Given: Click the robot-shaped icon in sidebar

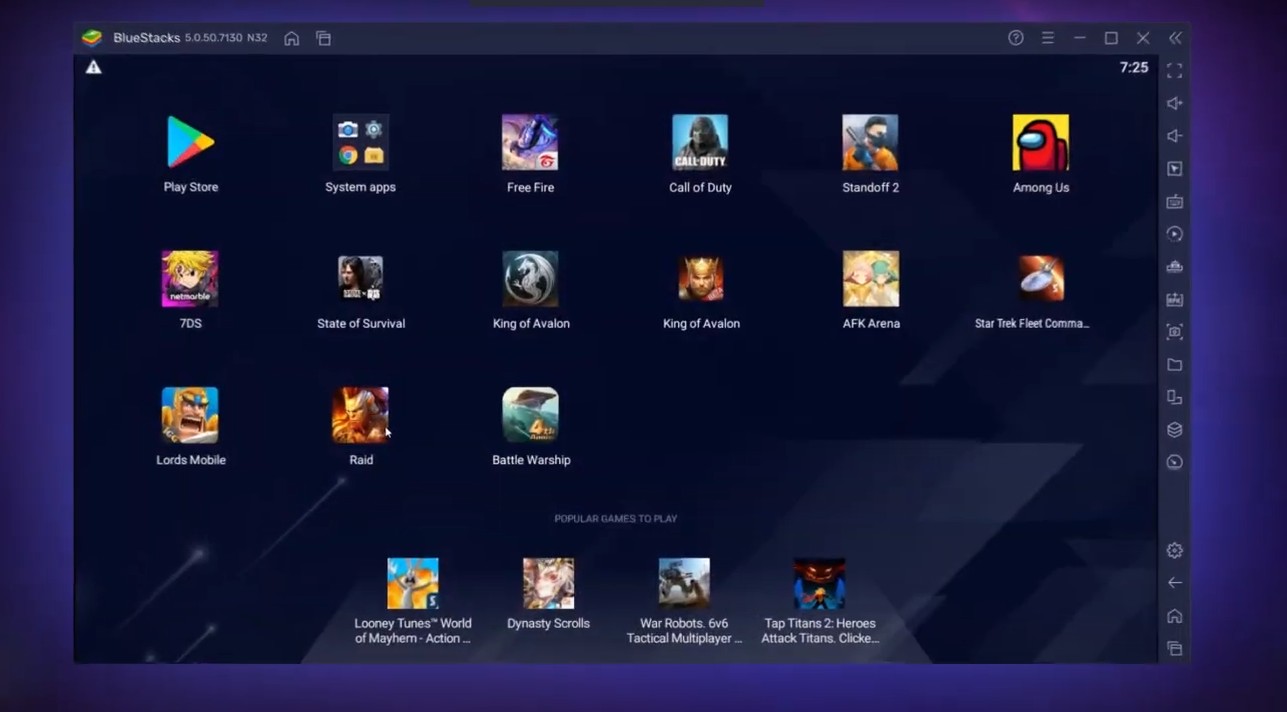Looking at the screenshot, I should pos(1175,267).
